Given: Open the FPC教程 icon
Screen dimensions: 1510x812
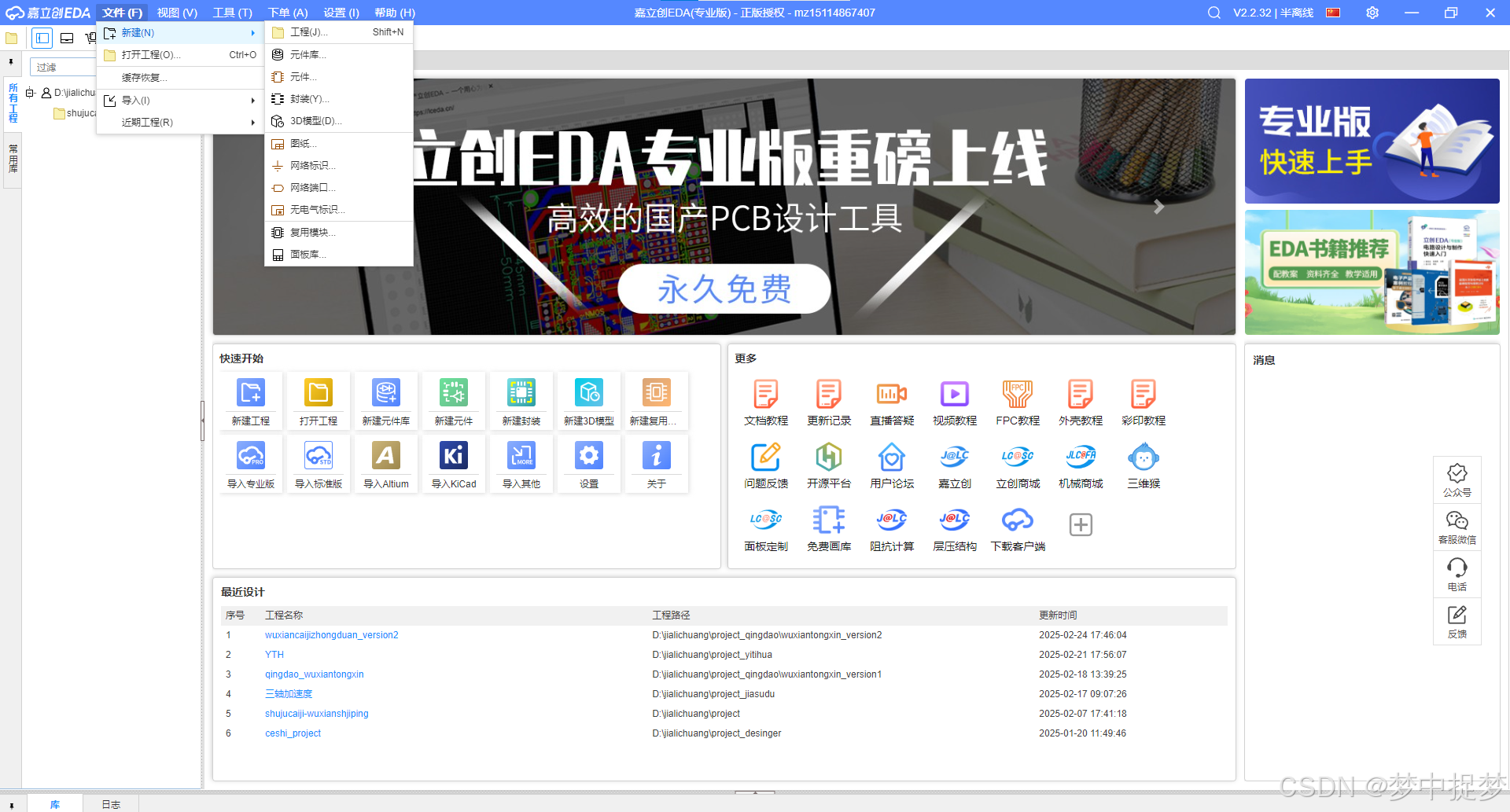Looking at the screenshot, I should click(1018, 394).
